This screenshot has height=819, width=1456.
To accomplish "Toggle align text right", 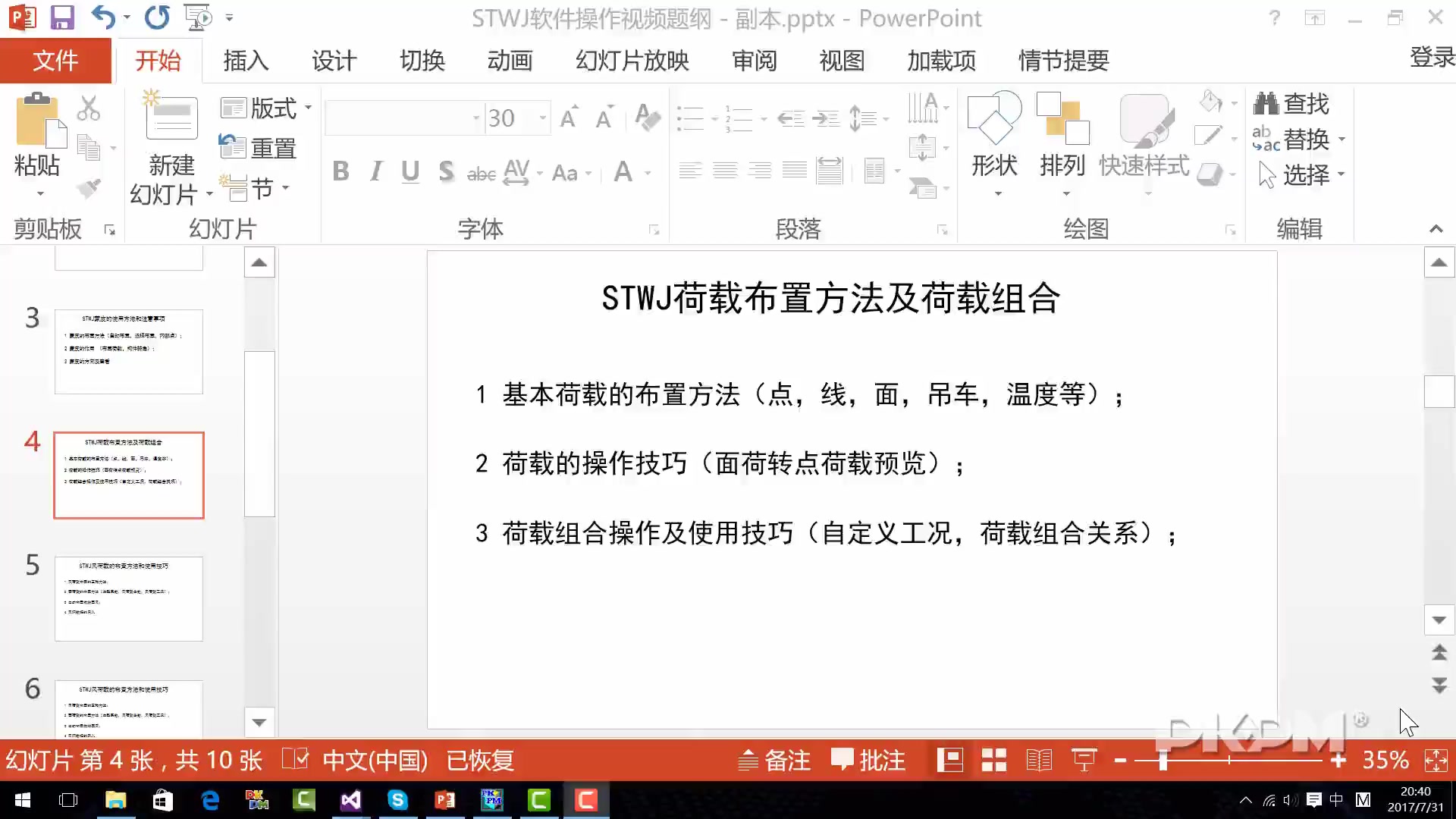I will click(x=760, y=171).
